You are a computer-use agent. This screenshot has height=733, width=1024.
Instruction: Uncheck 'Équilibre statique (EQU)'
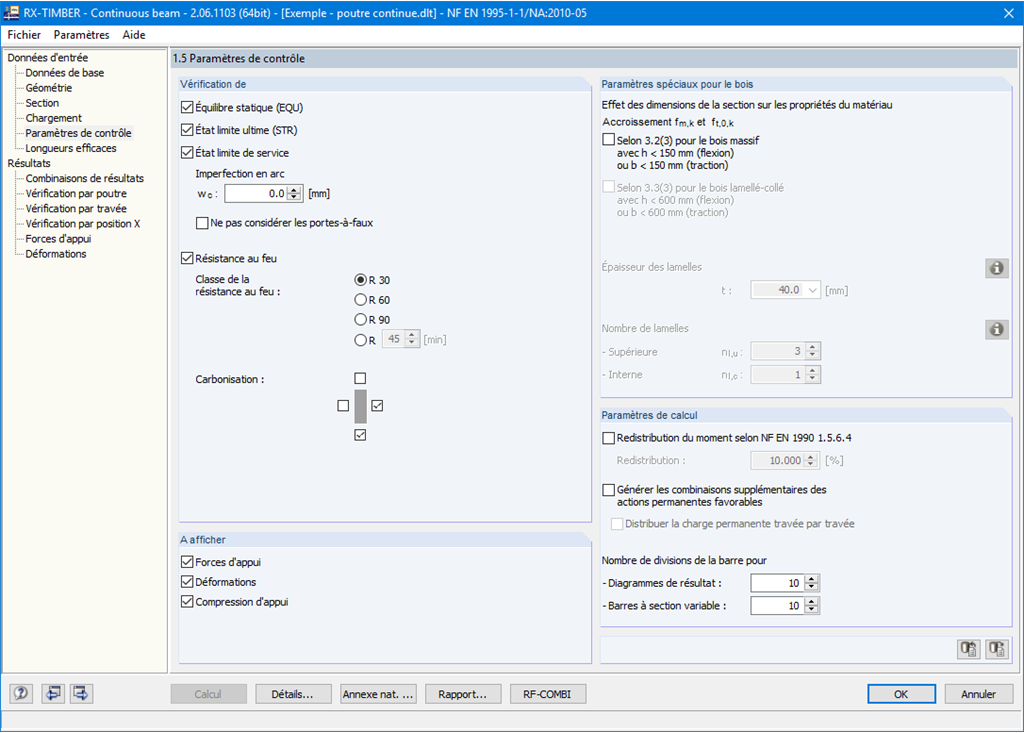pyautogui.click(x=186, y=107)
